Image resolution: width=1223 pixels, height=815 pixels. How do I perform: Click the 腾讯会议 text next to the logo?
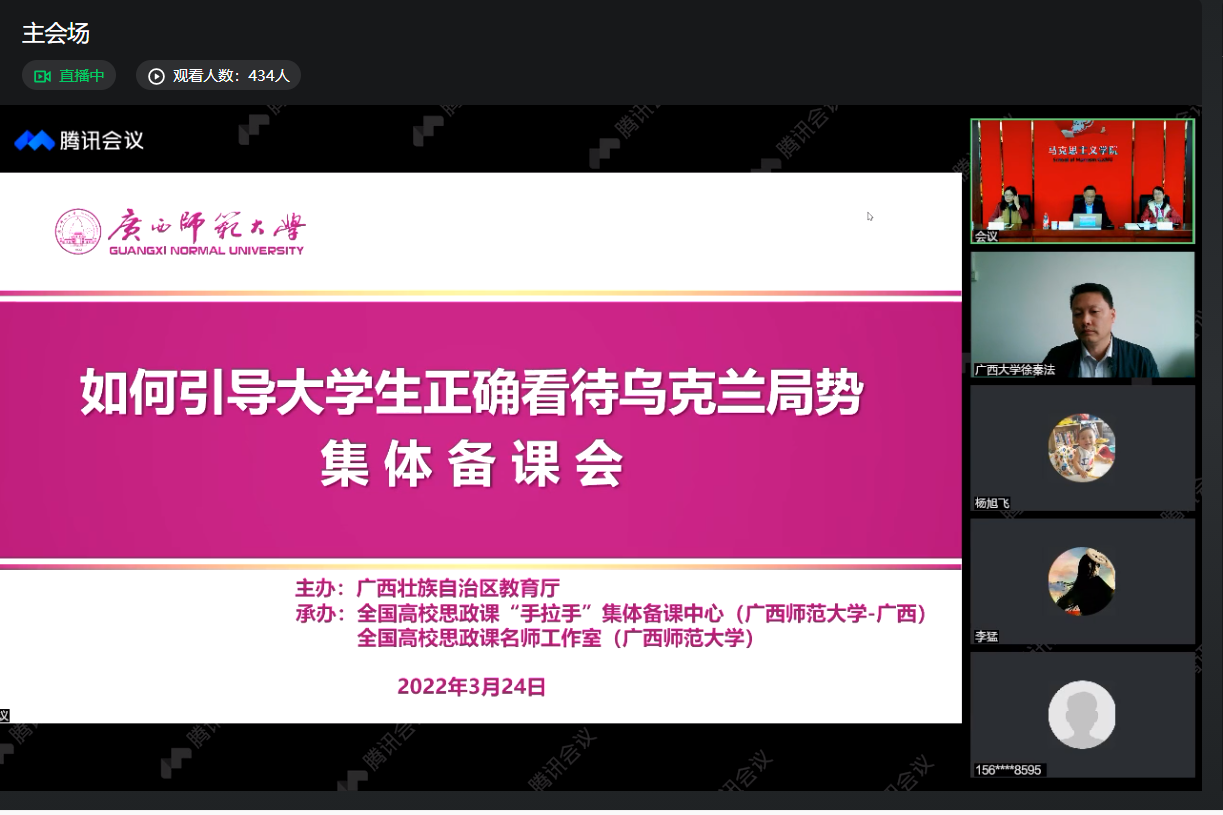pyautogui.click(x=102, y=141)
